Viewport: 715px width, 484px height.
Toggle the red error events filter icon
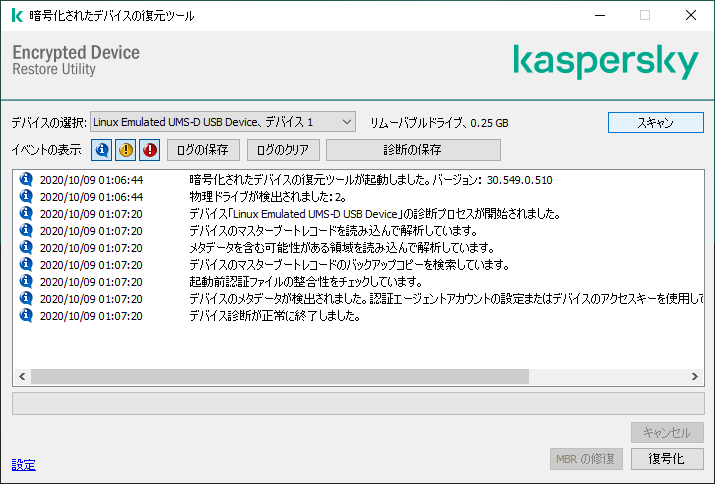[150, 150]
